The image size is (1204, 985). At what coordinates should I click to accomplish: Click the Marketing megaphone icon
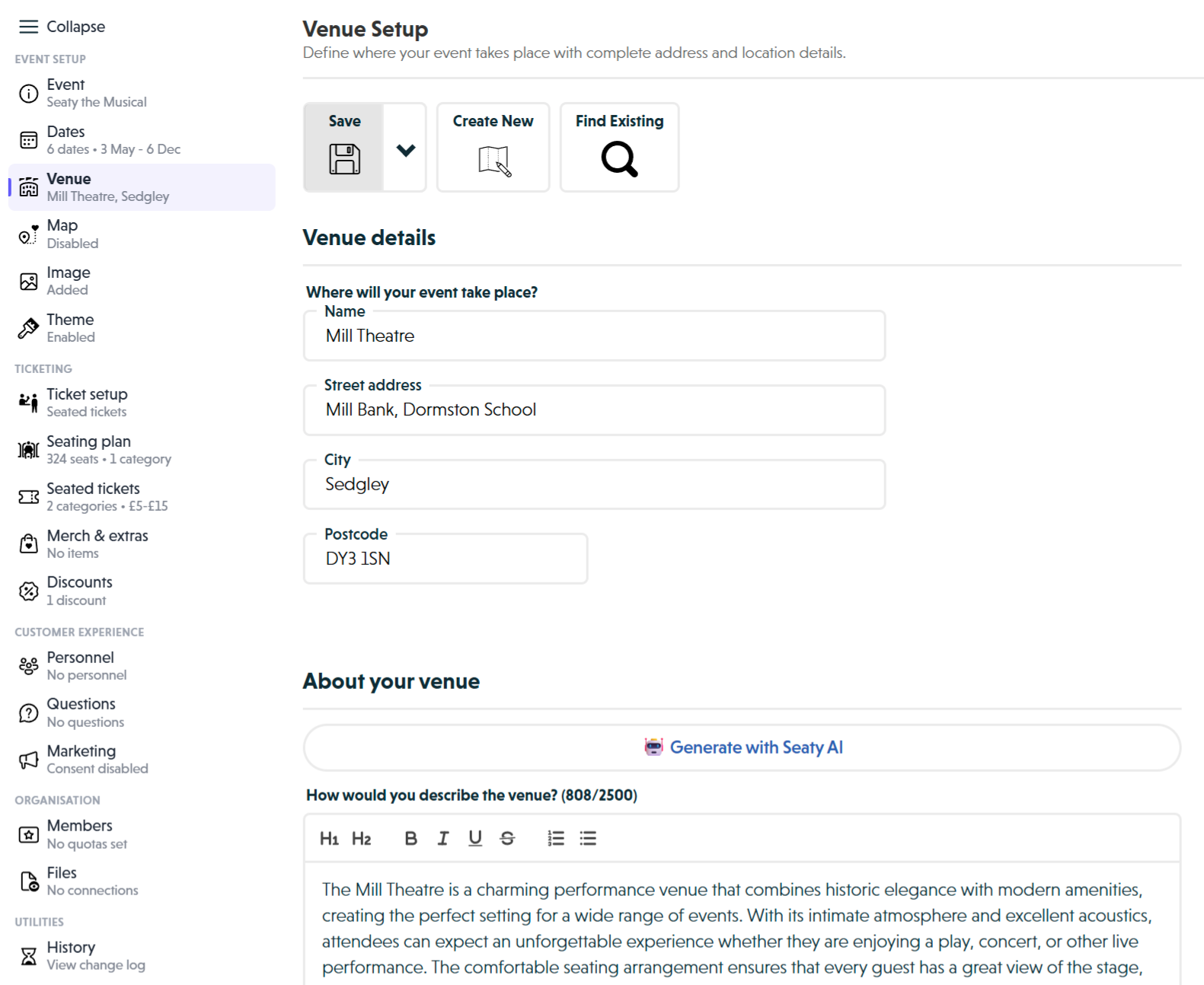click(28, 760)
